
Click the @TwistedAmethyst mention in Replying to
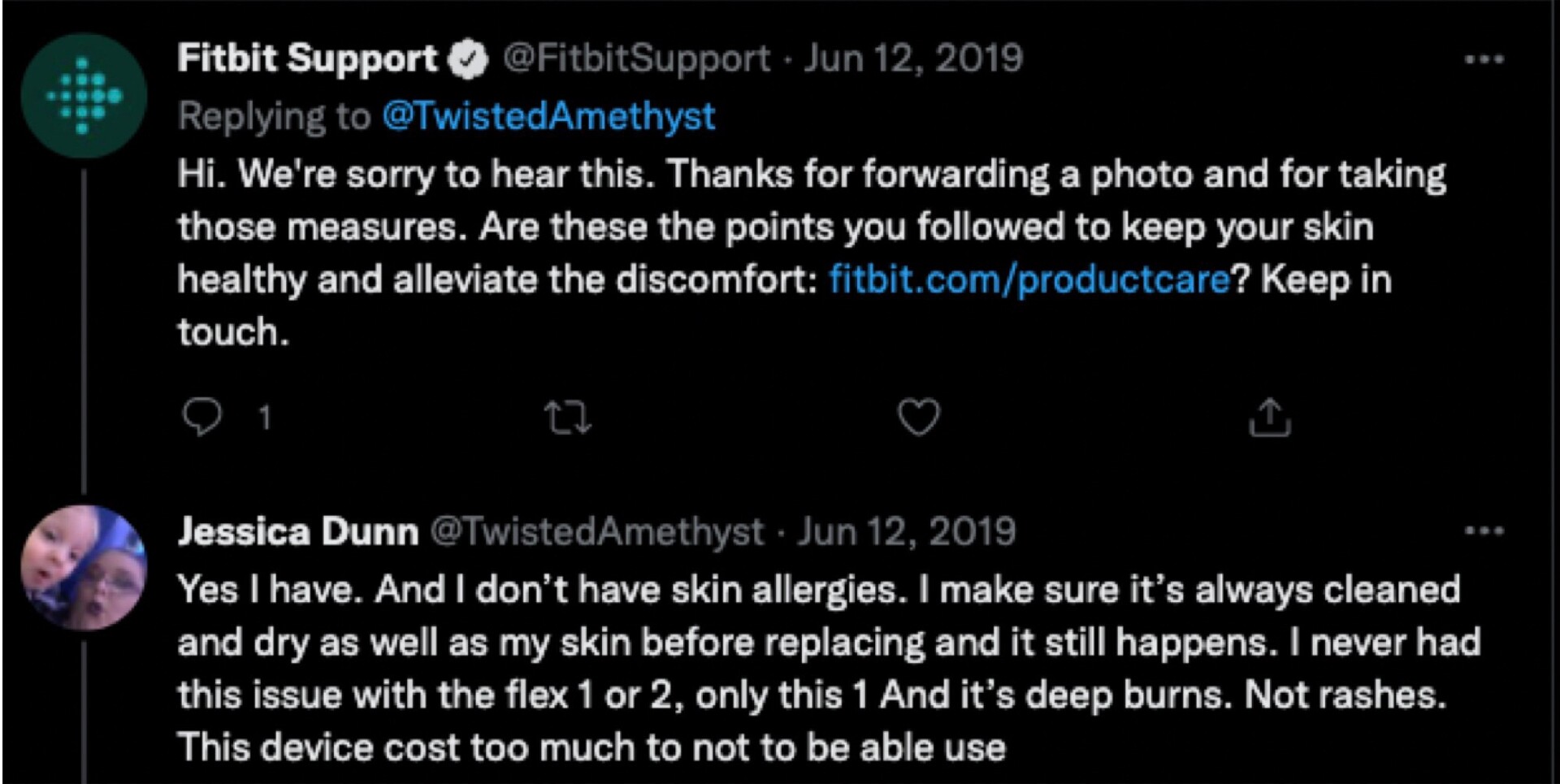click(x=548, y=116)
